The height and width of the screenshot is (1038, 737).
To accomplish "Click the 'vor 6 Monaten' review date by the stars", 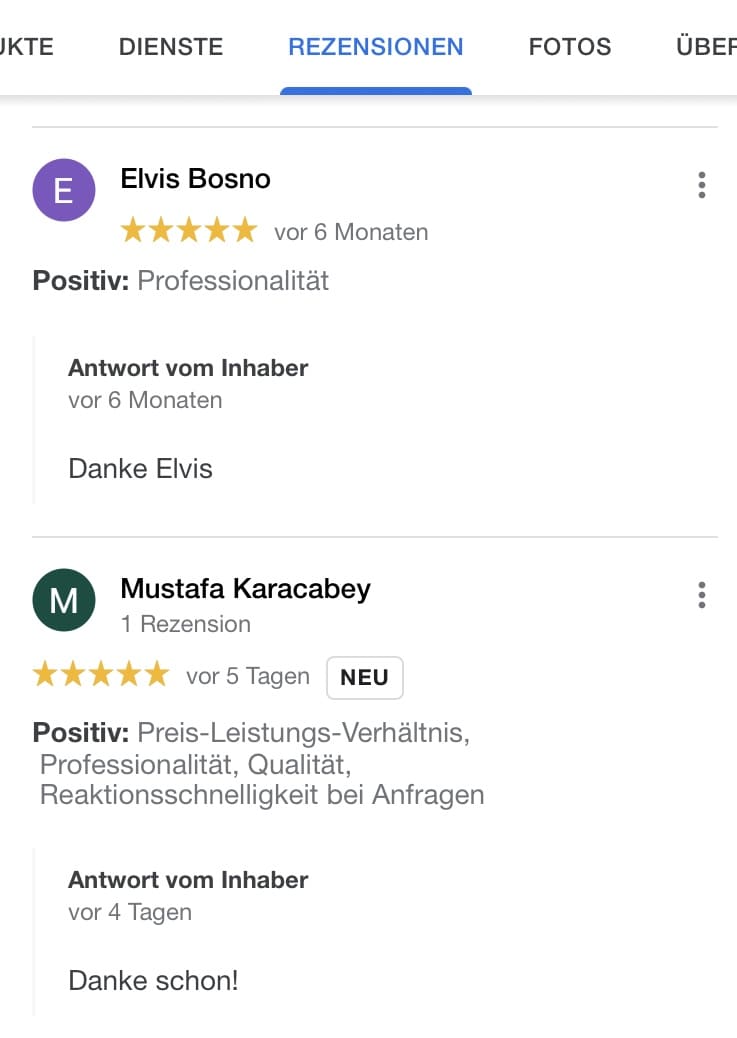I will click(351, 232).
